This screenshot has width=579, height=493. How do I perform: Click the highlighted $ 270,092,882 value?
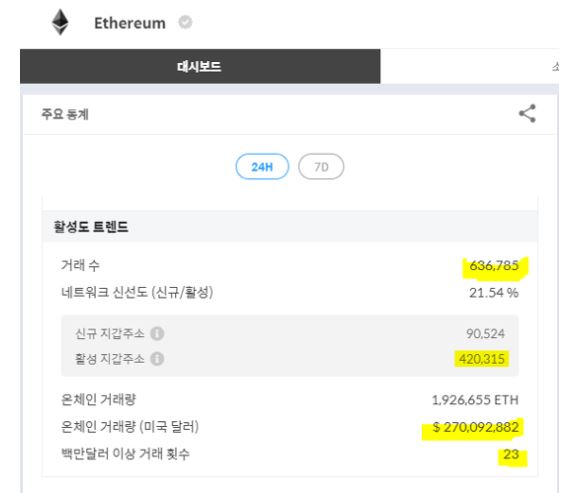pyautogui.click(x=476, y=427)
